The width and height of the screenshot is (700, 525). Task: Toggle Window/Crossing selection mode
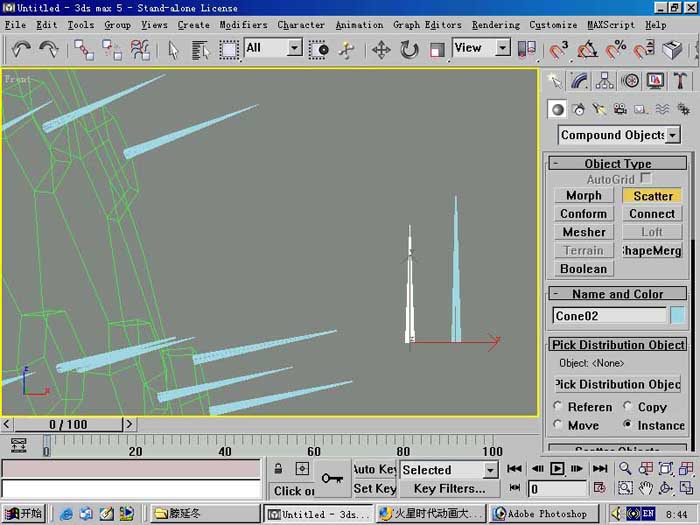pos(318,50)
